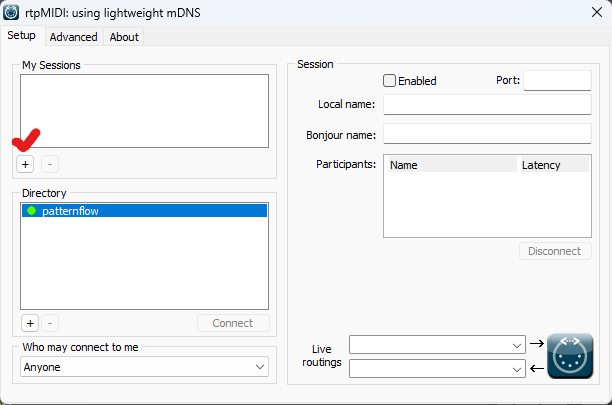Select patternflow in the Directory list
The image size is (612, 405).
click(x=144, y=211)
